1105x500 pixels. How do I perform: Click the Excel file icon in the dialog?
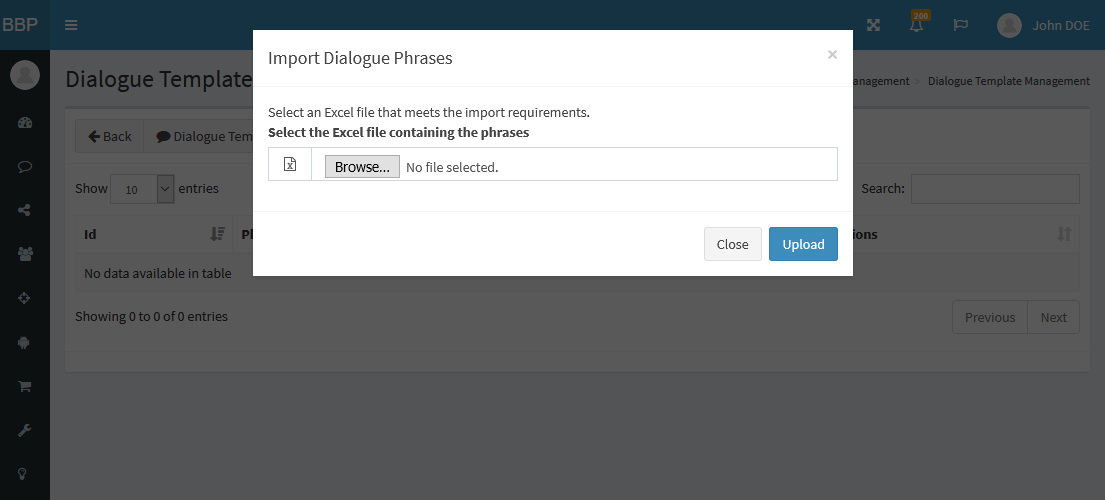290,165
